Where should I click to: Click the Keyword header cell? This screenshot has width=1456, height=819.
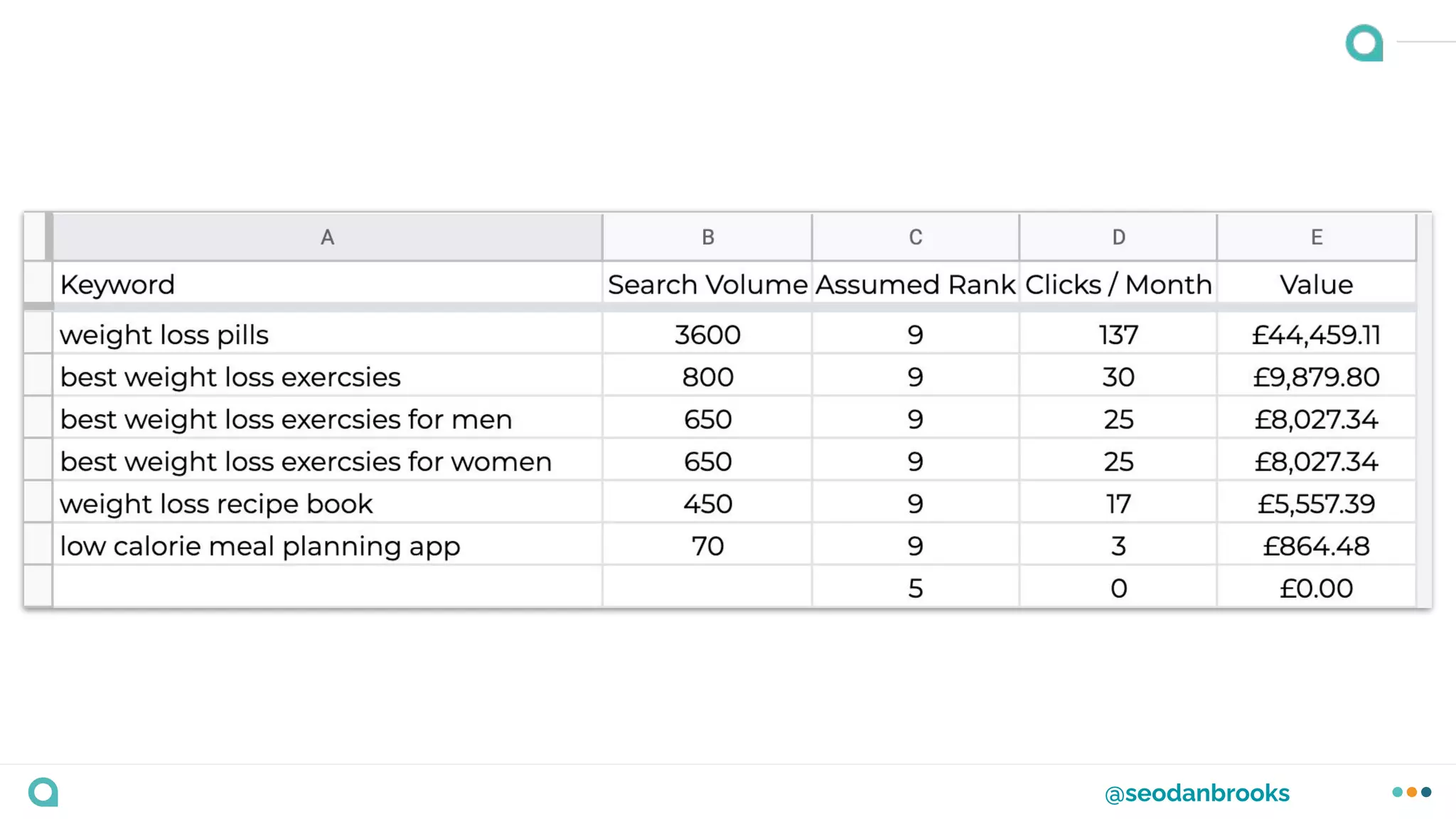click(x=327, y=284)
